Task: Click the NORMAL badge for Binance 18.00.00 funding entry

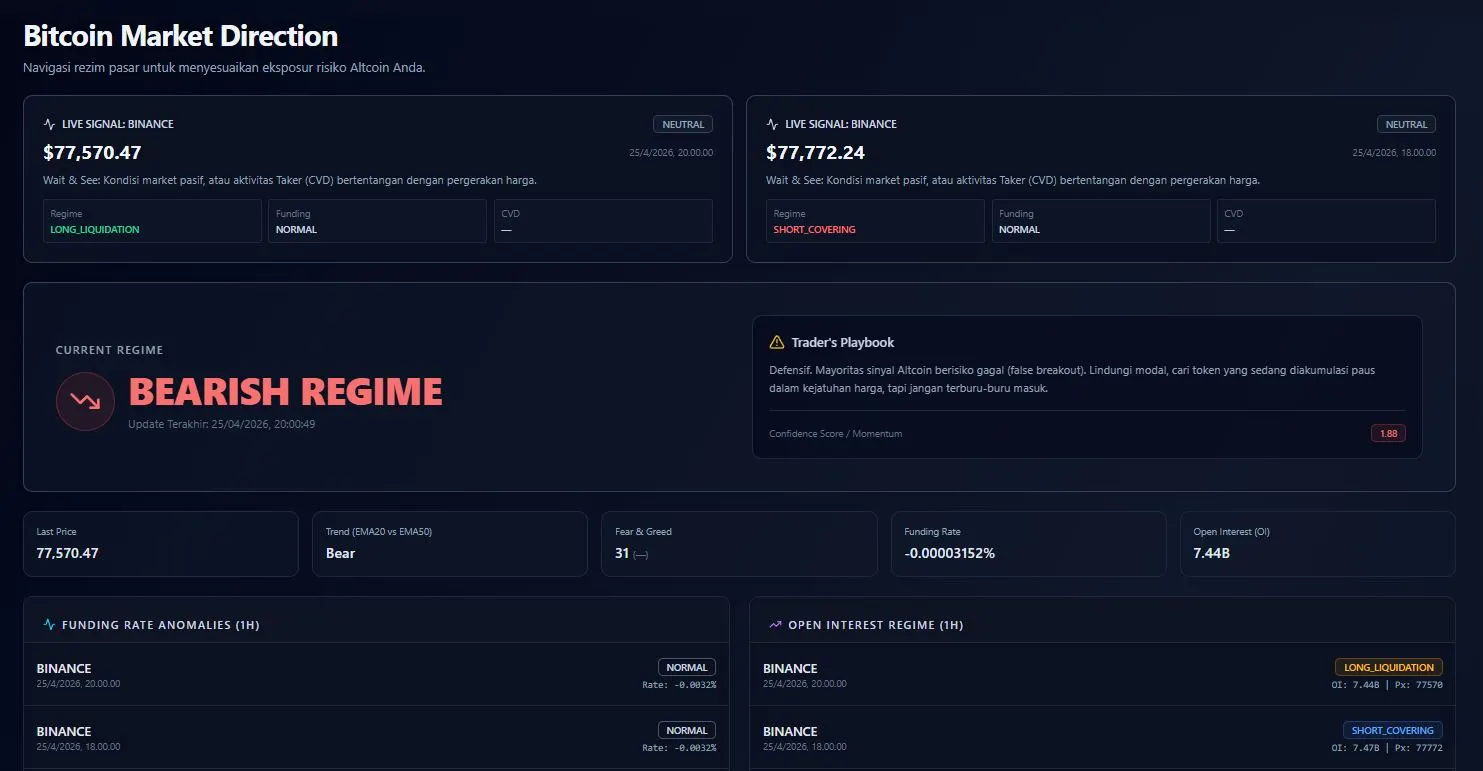Action: (x=687, y=730)
